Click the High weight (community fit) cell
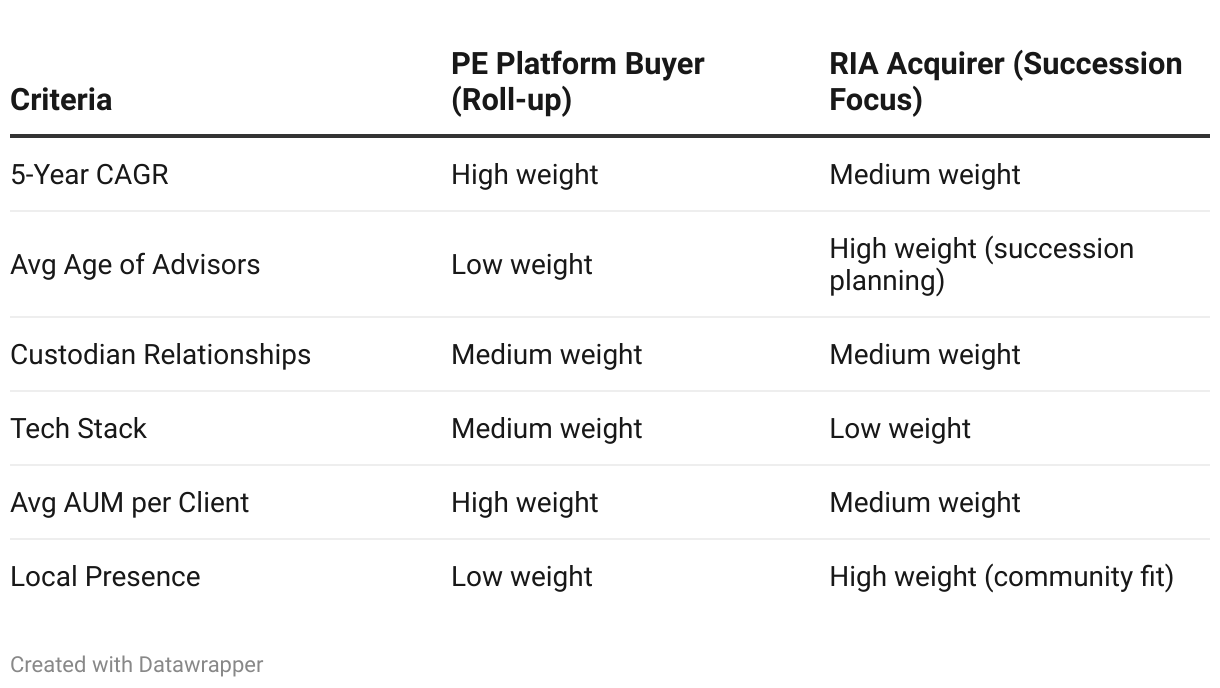1220x688 pixels. 1001,576
